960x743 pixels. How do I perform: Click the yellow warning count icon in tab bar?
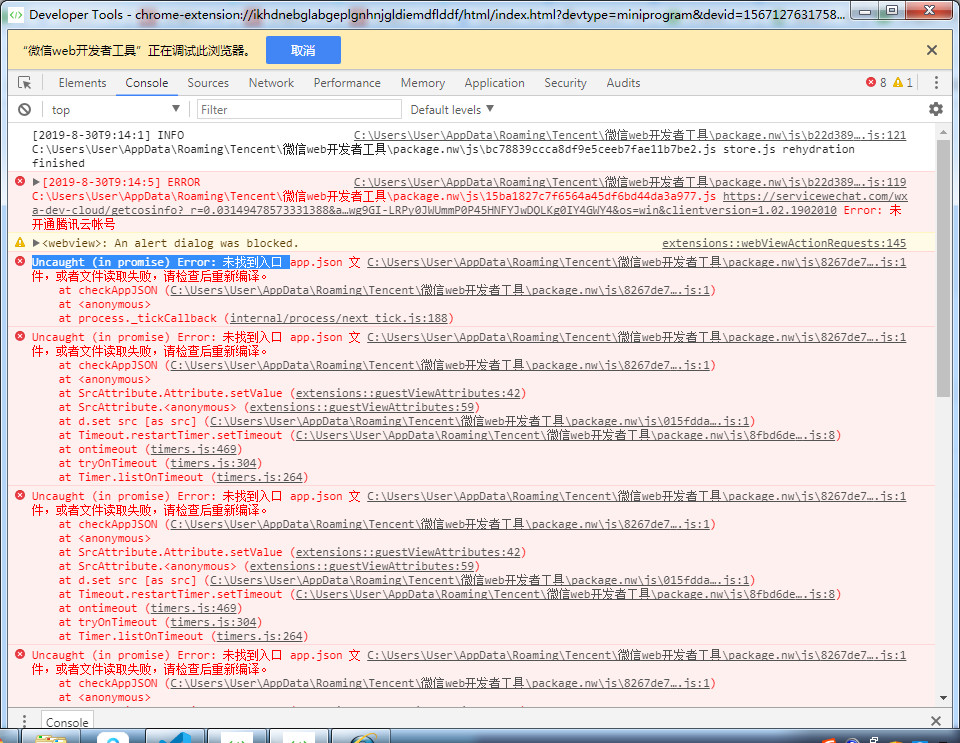(x=898, y=82)
